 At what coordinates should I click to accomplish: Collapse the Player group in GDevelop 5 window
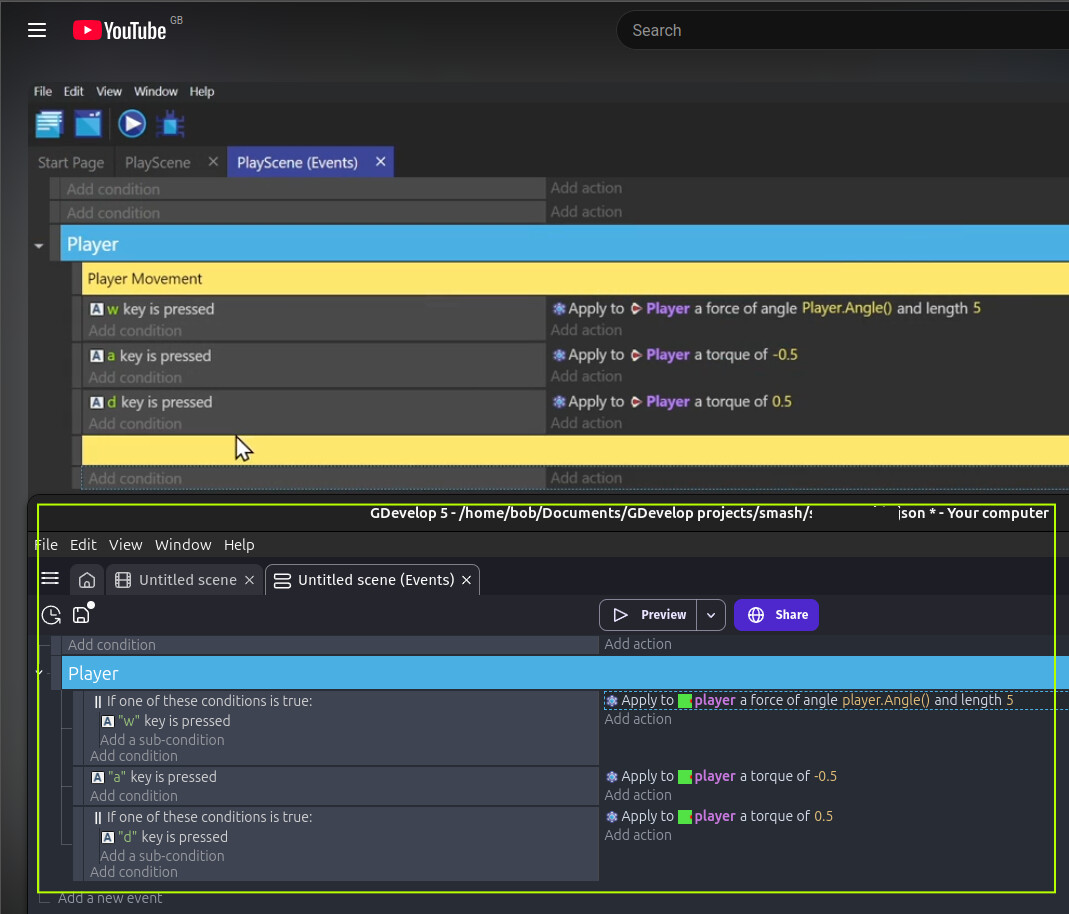pos(40,673)
